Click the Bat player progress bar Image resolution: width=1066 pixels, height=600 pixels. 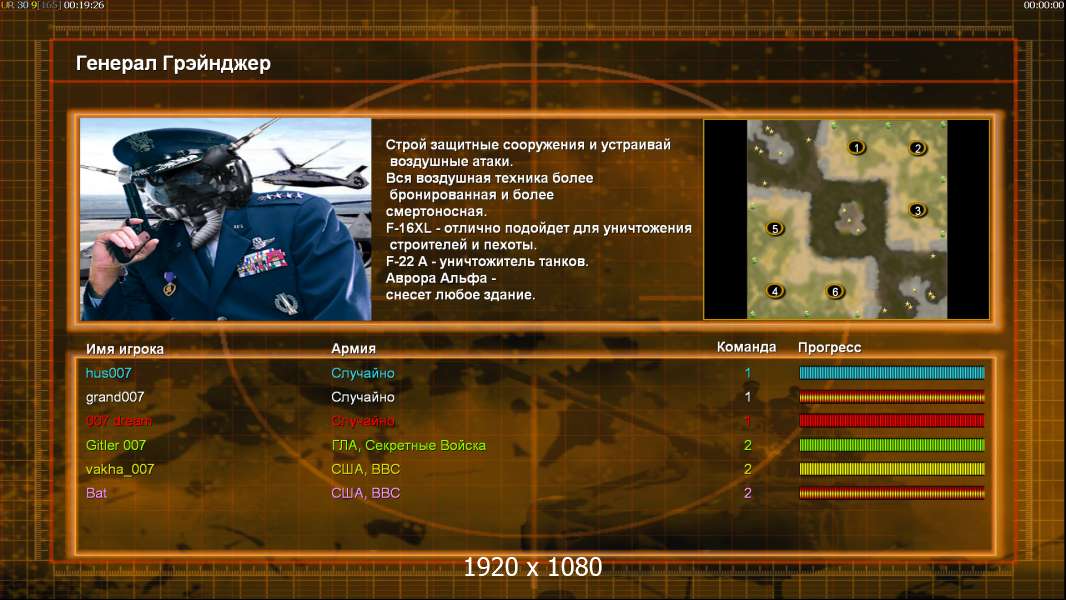pyautogui.click(x=892, y=493)
